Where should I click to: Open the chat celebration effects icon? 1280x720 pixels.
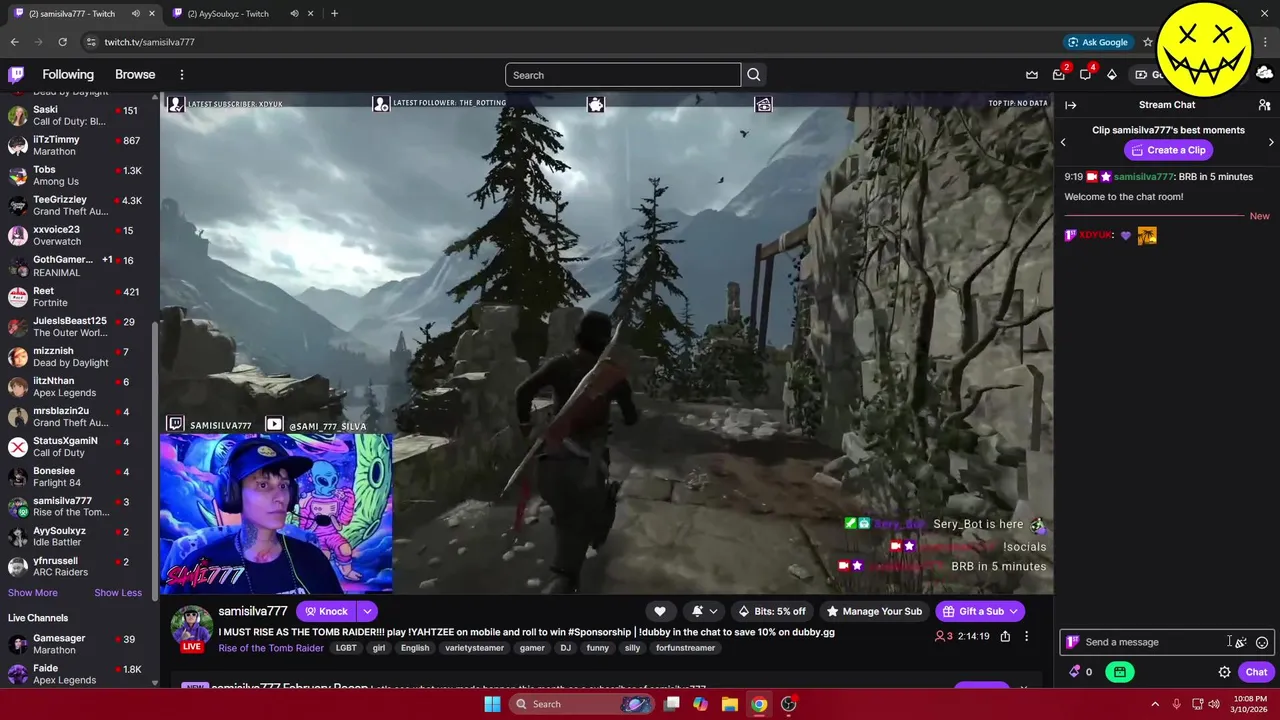tap(1240, 642)
